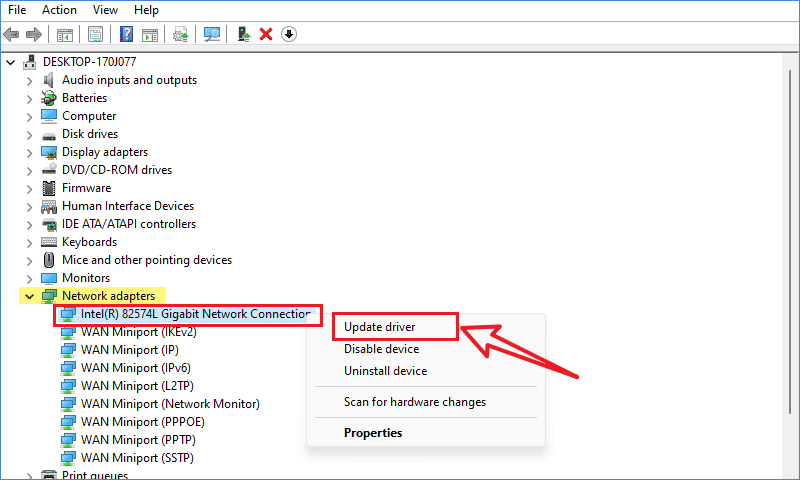
Task: Open the Help menu
Action: pyautogui.click(x=146, y=10)
